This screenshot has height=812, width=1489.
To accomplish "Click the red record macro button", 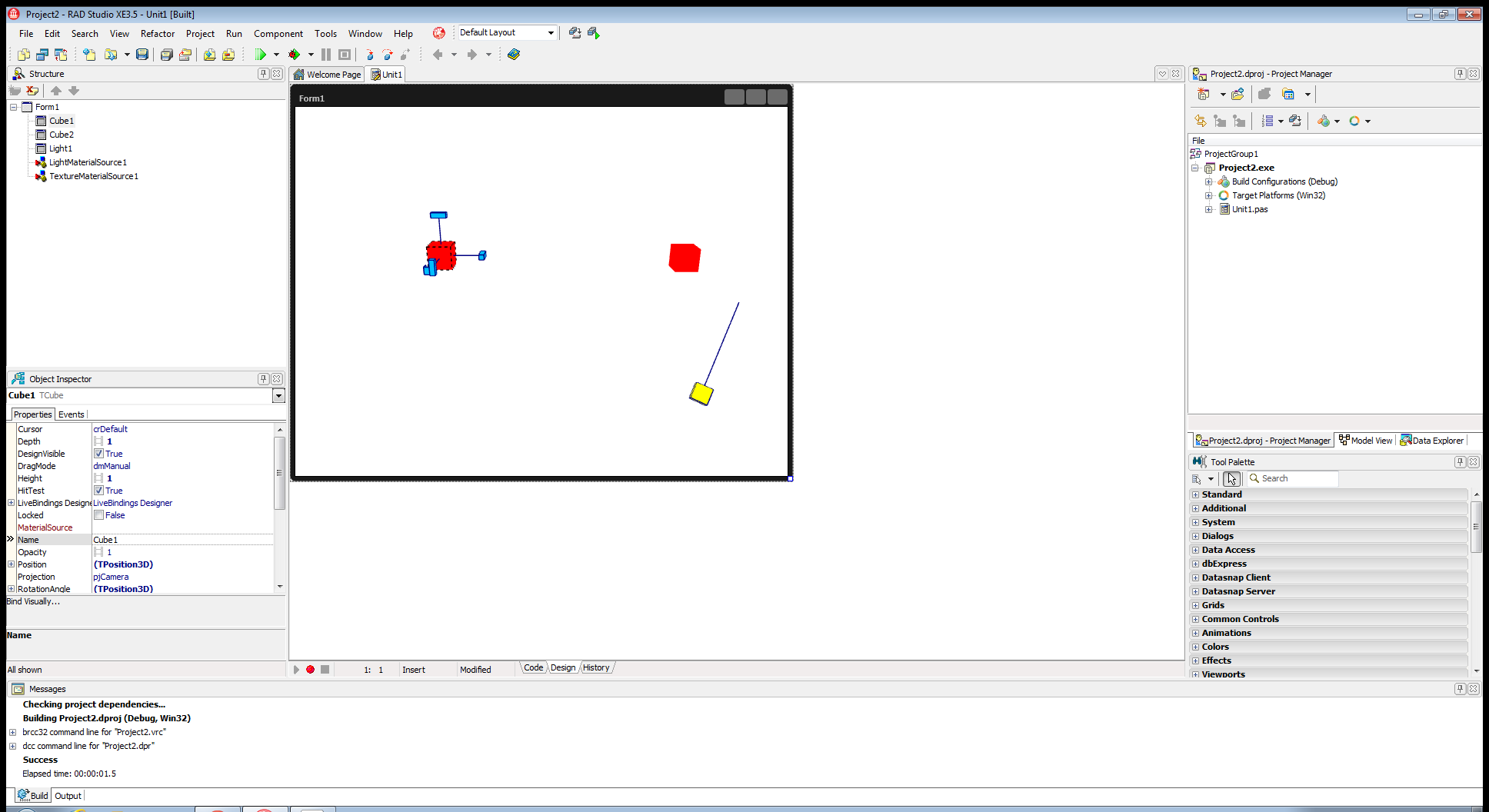I will click(311, 670).
